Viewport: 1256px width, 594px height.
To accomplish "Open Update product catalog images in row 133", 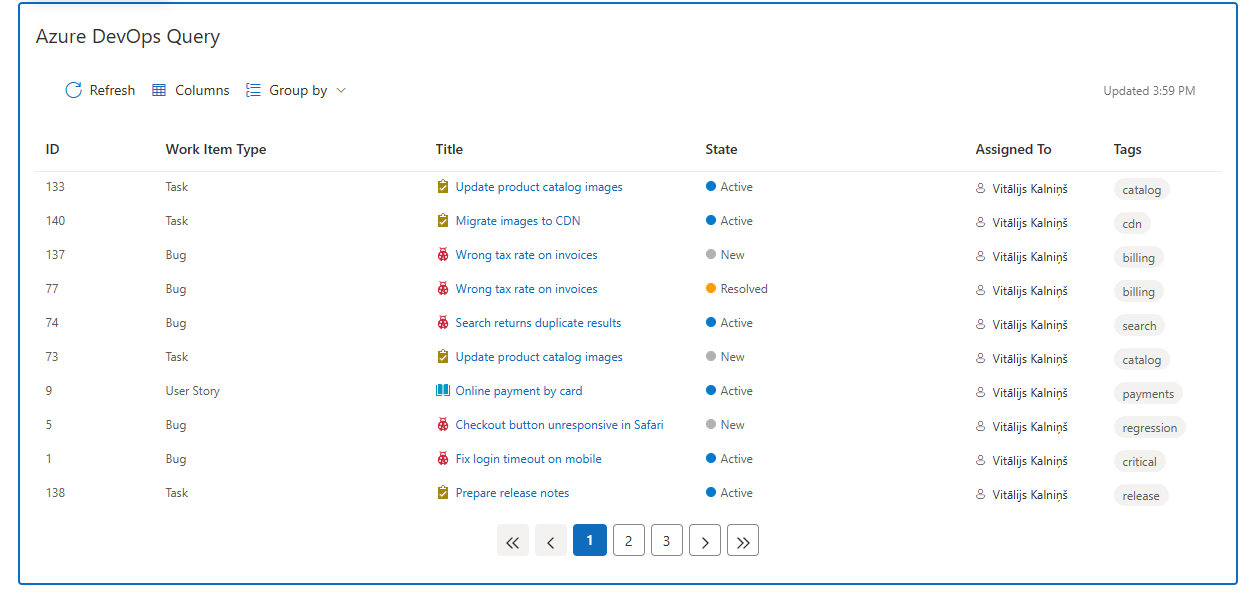I will (539, 187).
